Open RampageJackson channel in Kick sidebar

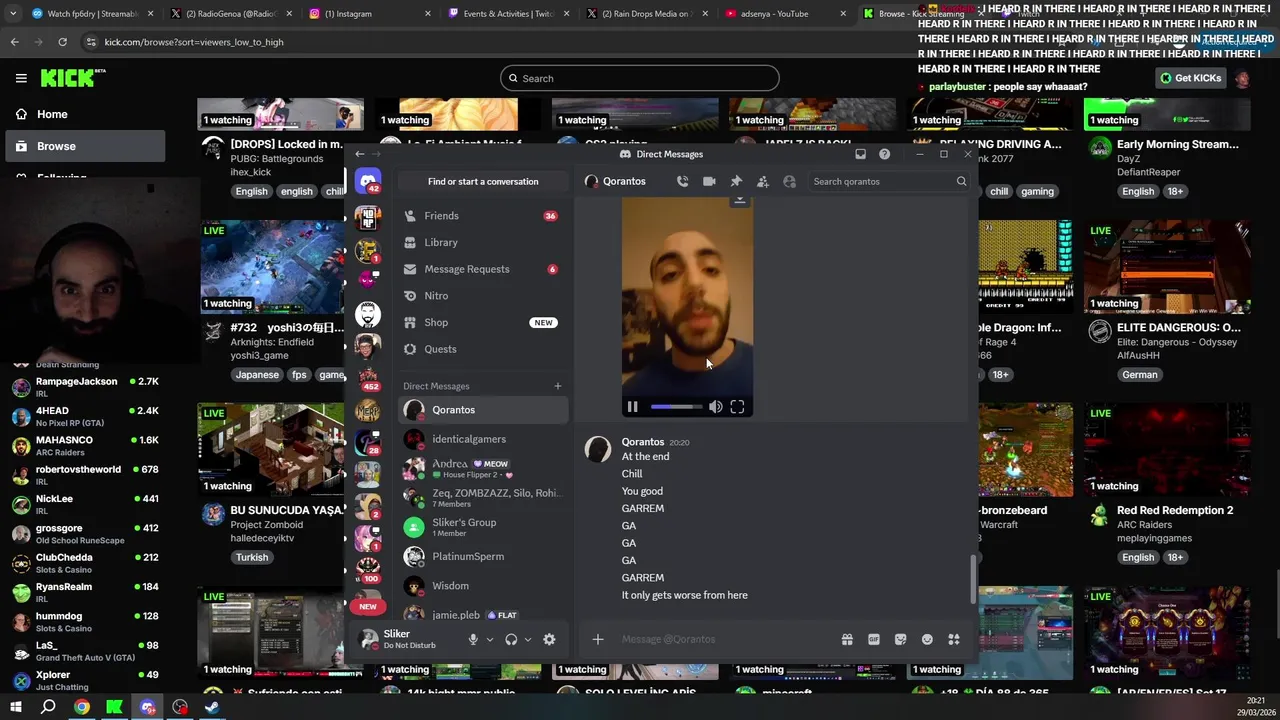(x=85, y=387)
